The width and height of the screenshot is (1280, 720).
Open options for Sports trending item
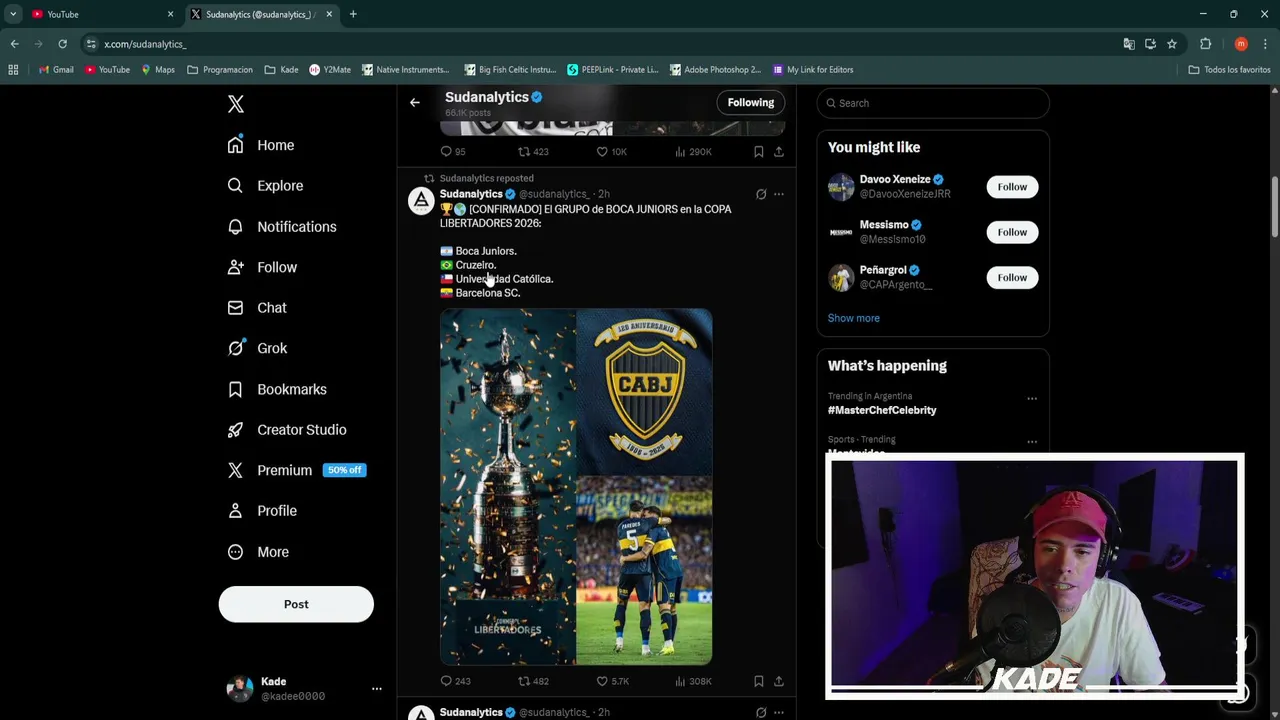(x=1031, y=441)
